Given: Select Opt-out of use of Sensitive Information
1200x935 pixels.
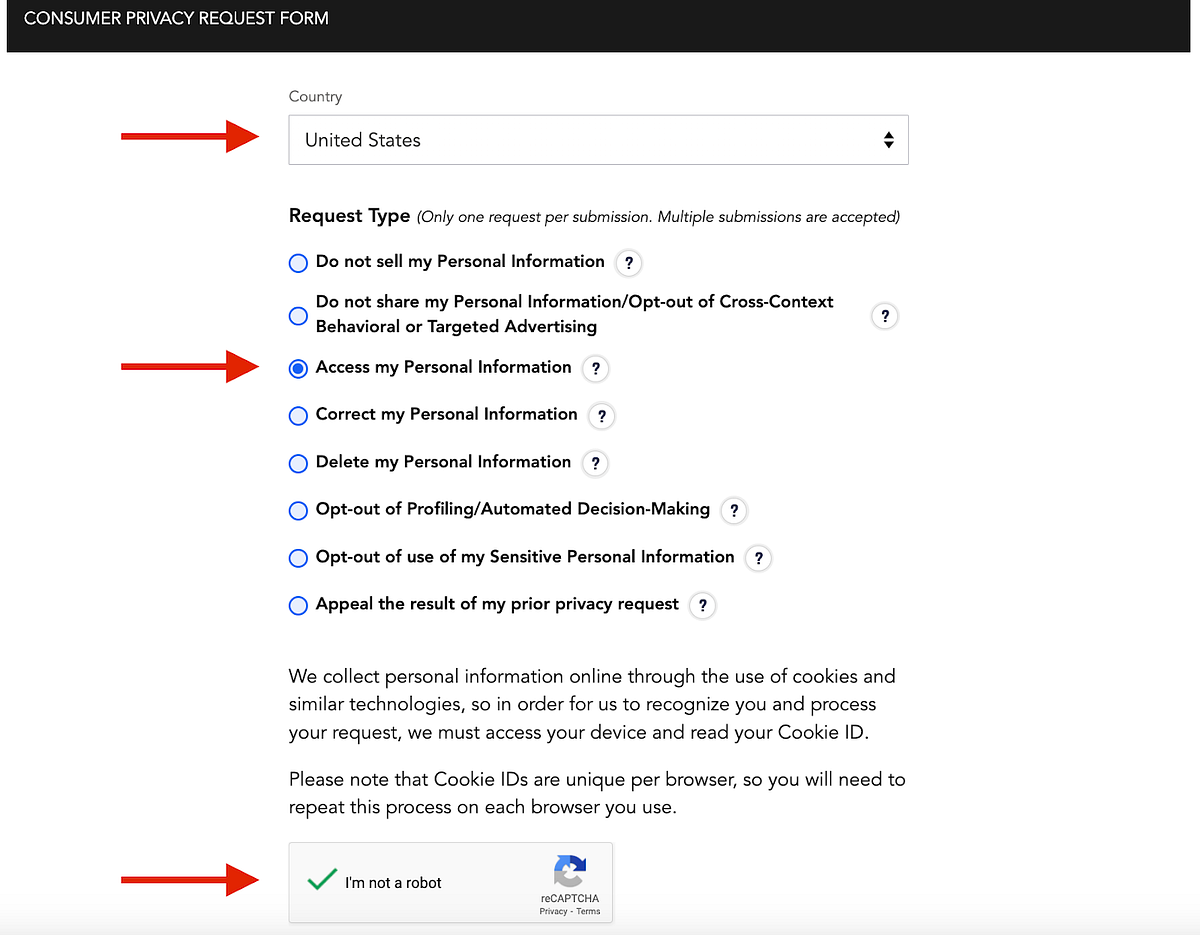Looking at the screenshot, I should coord(298,558).
